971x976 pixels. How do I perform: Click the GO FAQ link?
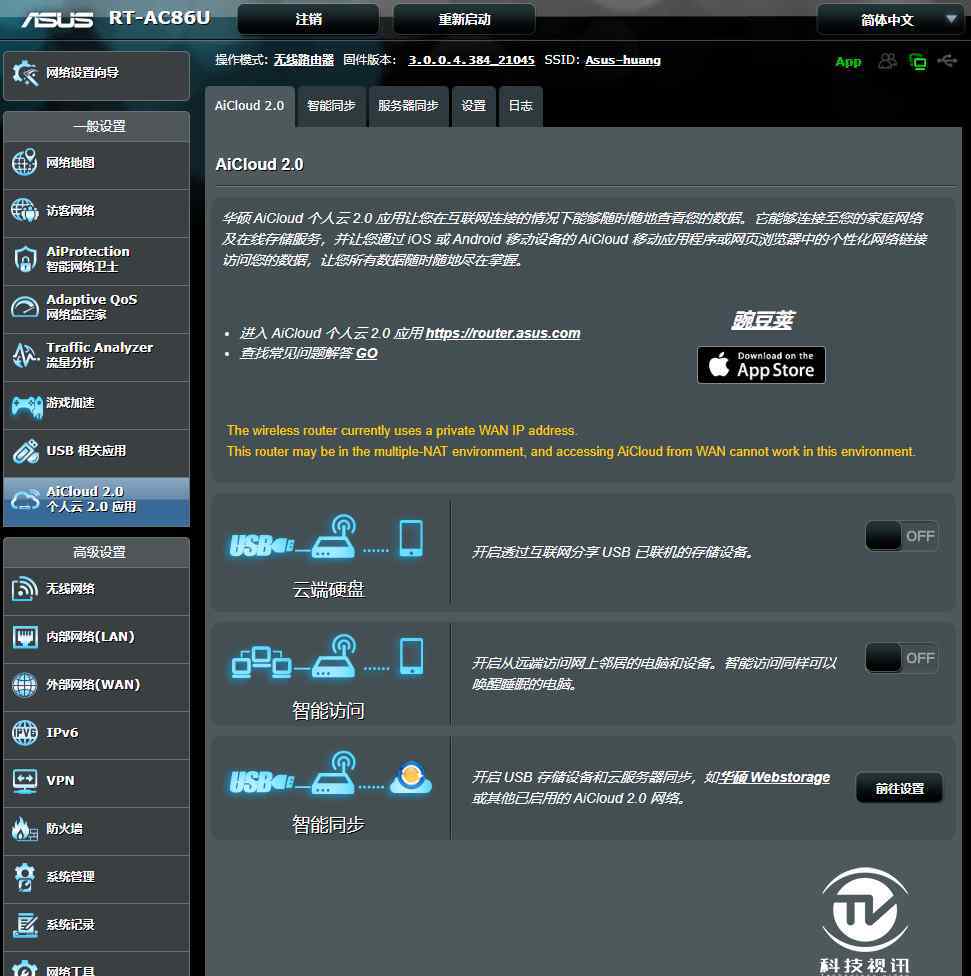(x=367, y=354)
